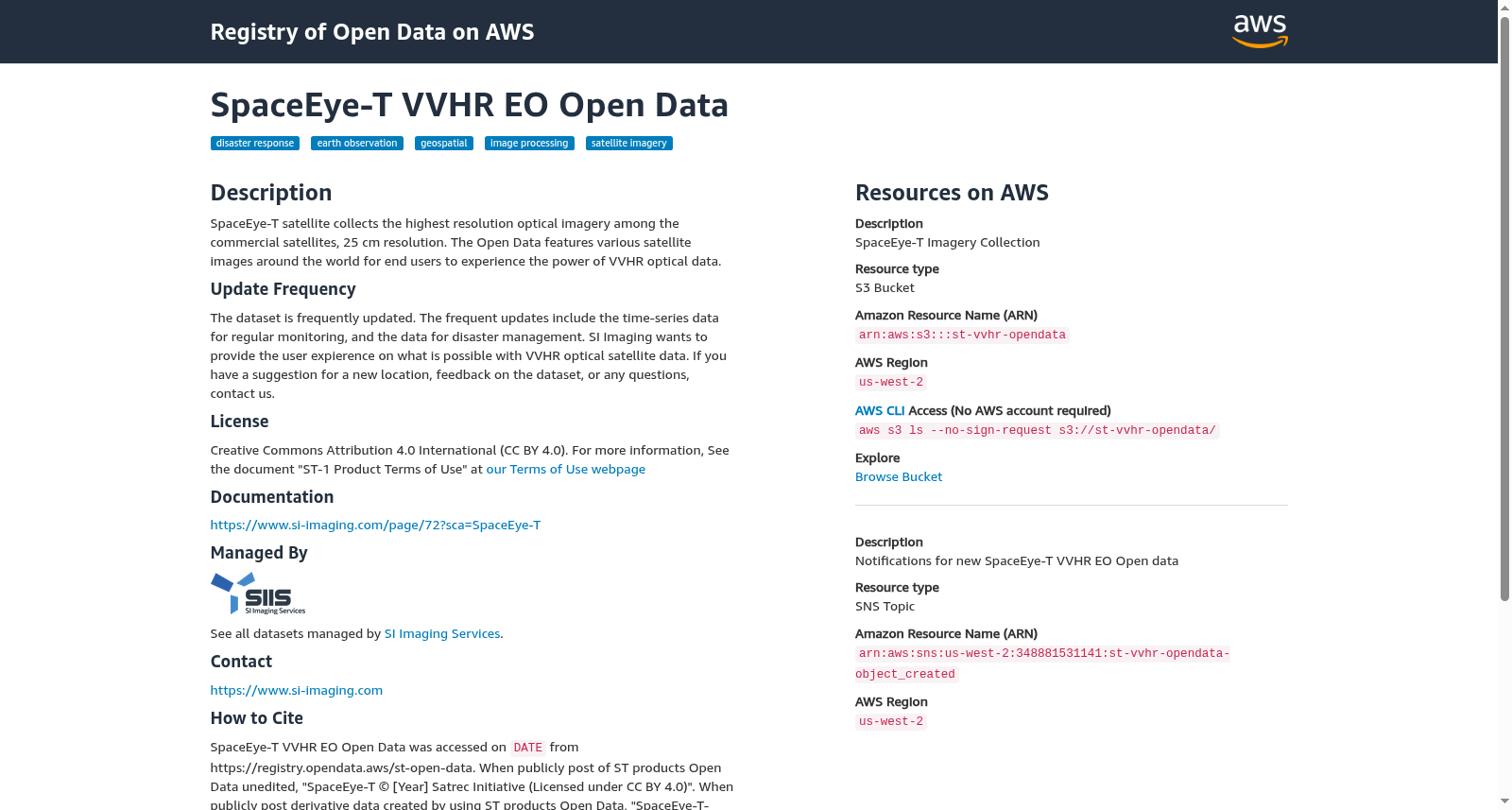The width and height of the screenshot is (1512, 810).
Task: Select the satellite imagery tag
Action: 629,144
